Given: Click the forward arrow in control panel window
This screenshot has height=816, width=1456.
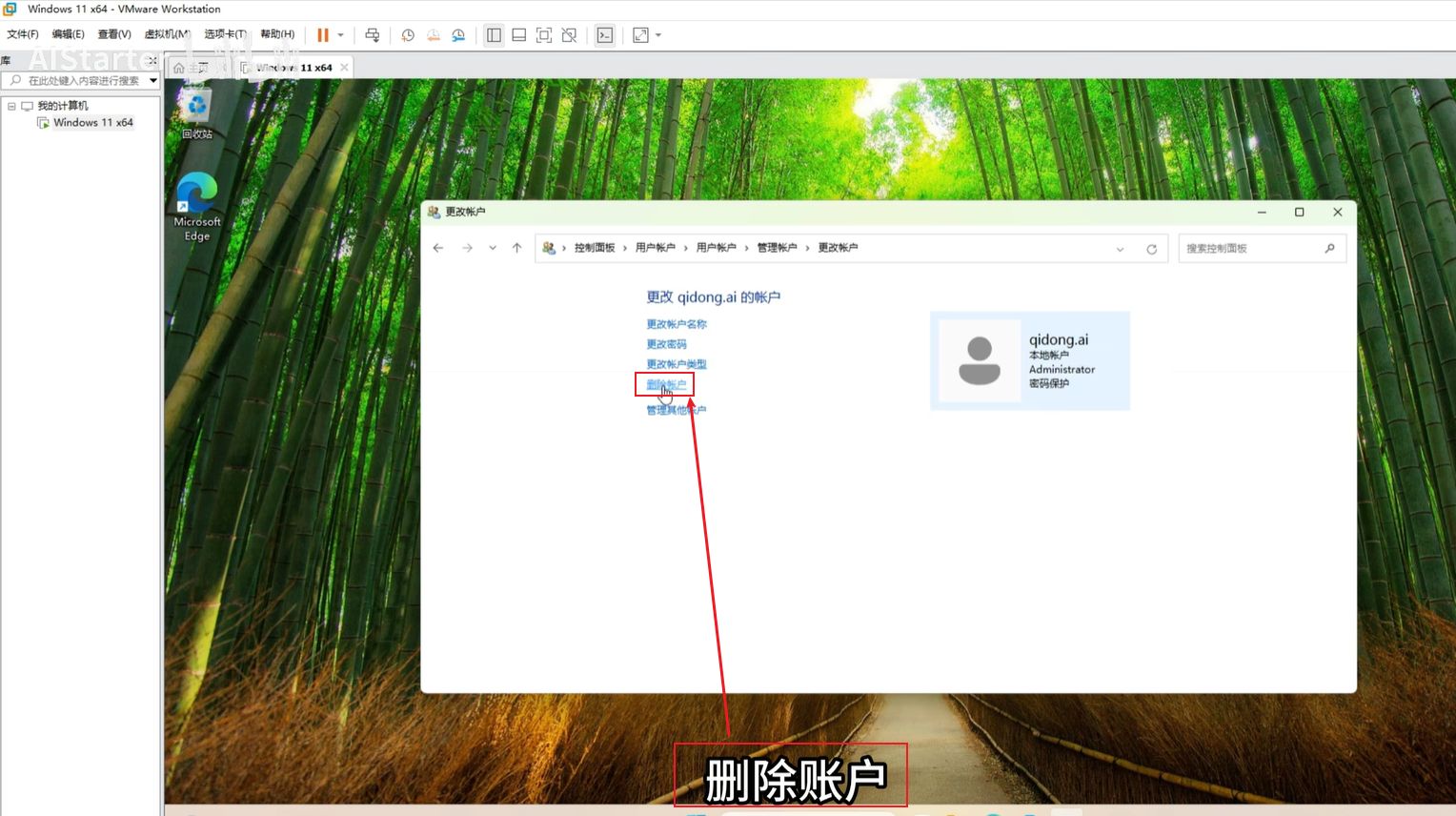Looking at the screenshot, I should 467,248.
